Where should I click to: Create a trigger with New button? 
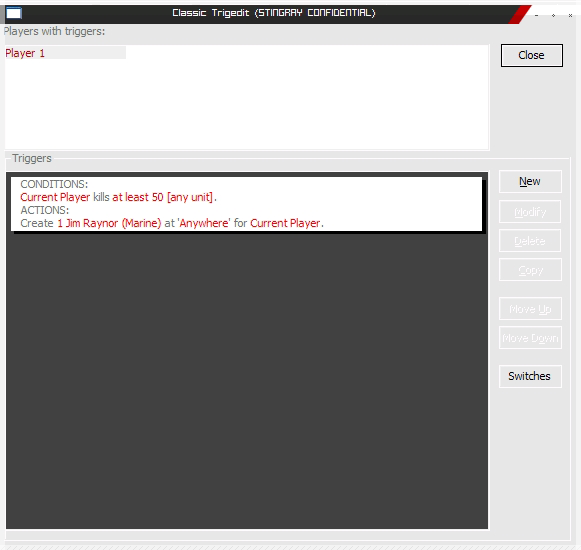(530, 182)
